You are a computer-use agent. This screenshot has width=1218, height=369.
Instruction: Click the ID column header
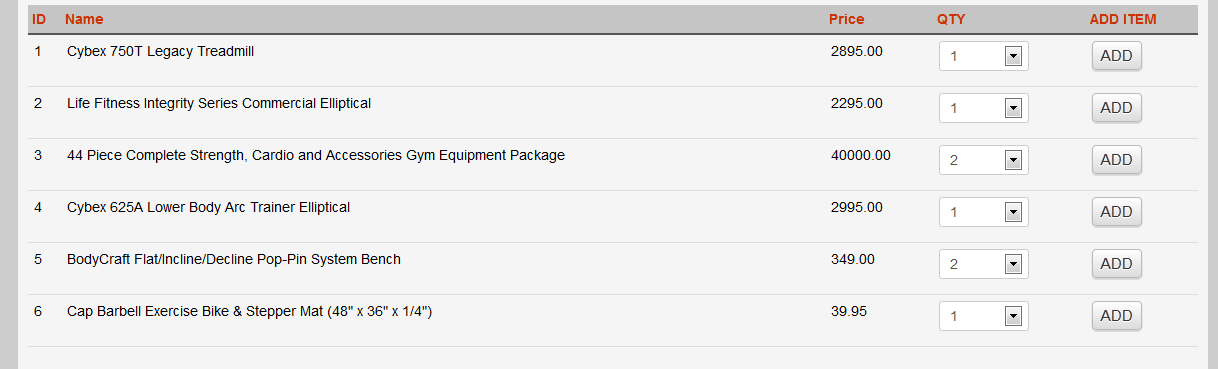(39, 19)
